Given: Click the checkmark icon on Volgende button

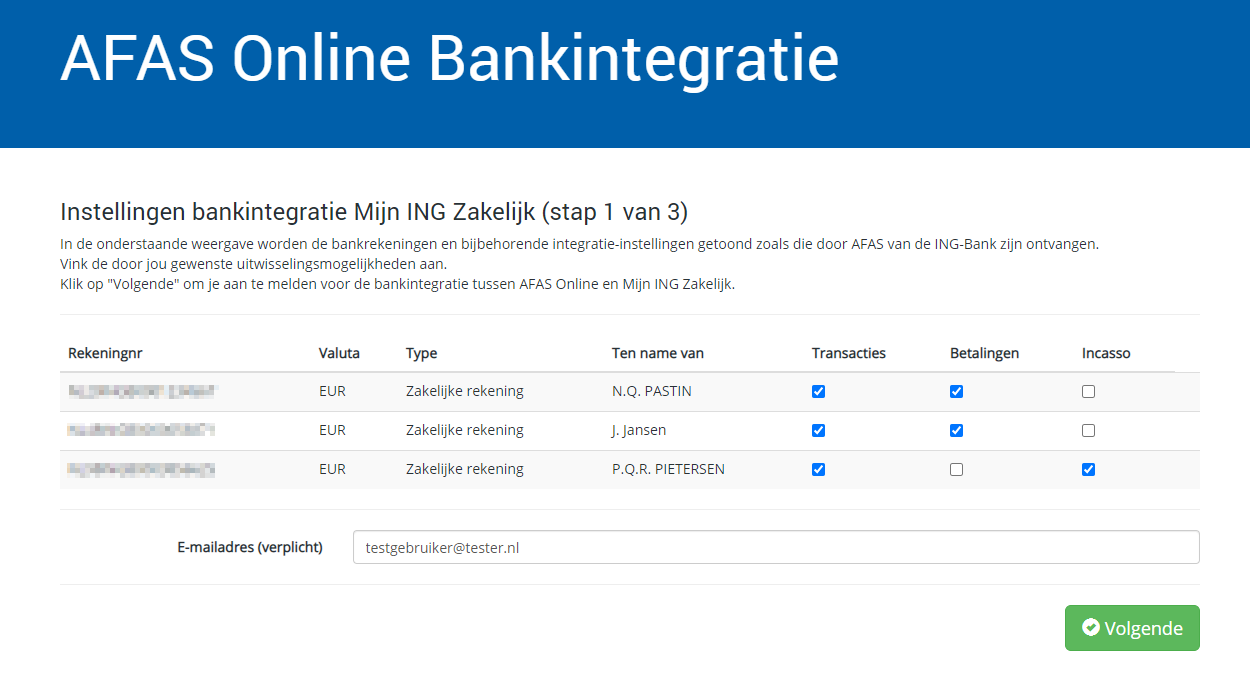Looking at the screenshot, I should click(1091, 628).
